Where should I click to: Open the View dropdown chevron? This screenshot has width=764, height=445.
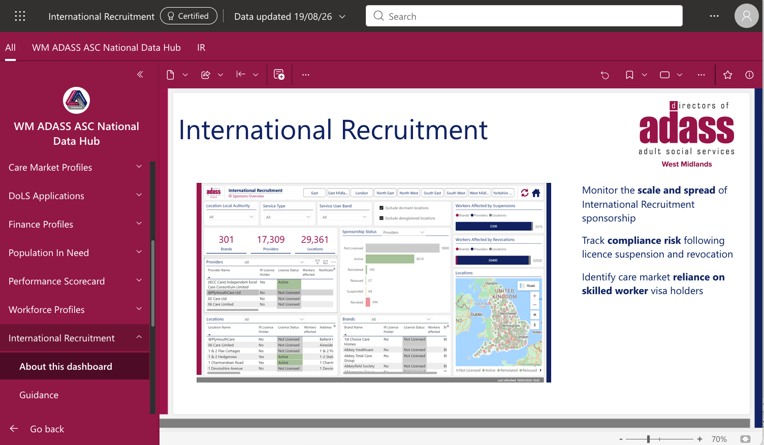(x=680, y=75)
